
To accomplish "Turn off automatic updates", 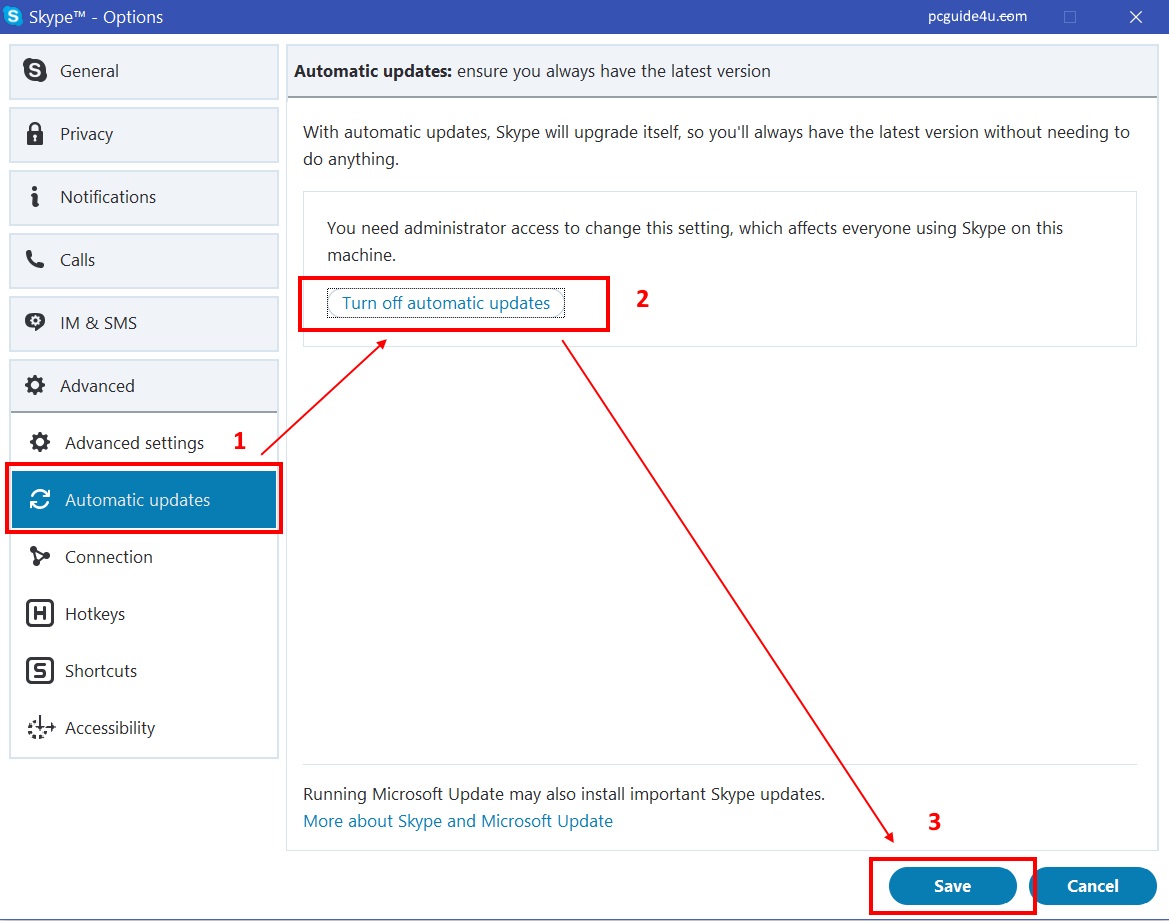I will click(446, 303).
